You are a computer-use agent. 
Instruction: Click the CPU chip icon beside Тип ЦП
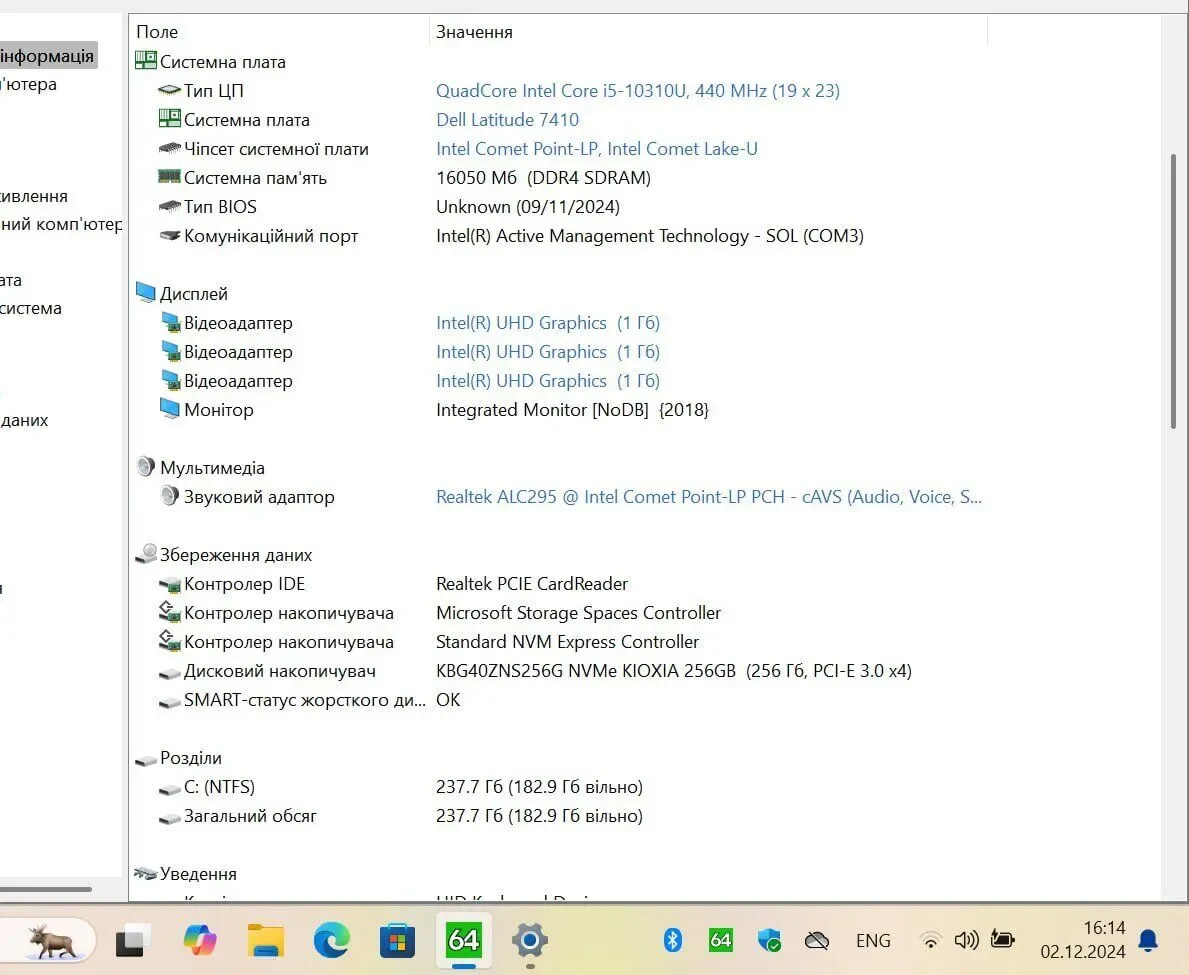click(169, 91)
